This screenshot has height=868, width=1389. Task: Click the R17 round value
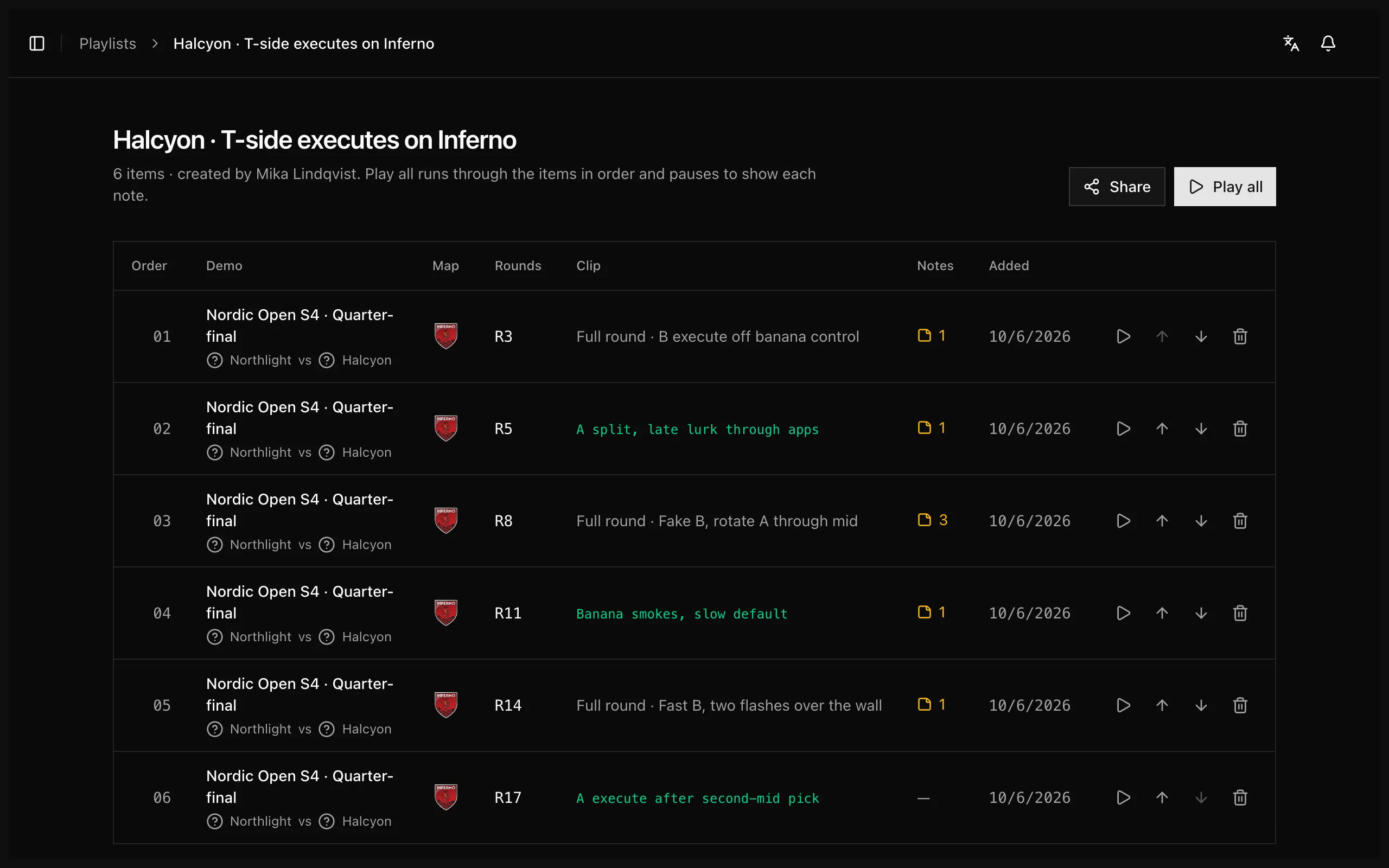click(x=508, y=797)
